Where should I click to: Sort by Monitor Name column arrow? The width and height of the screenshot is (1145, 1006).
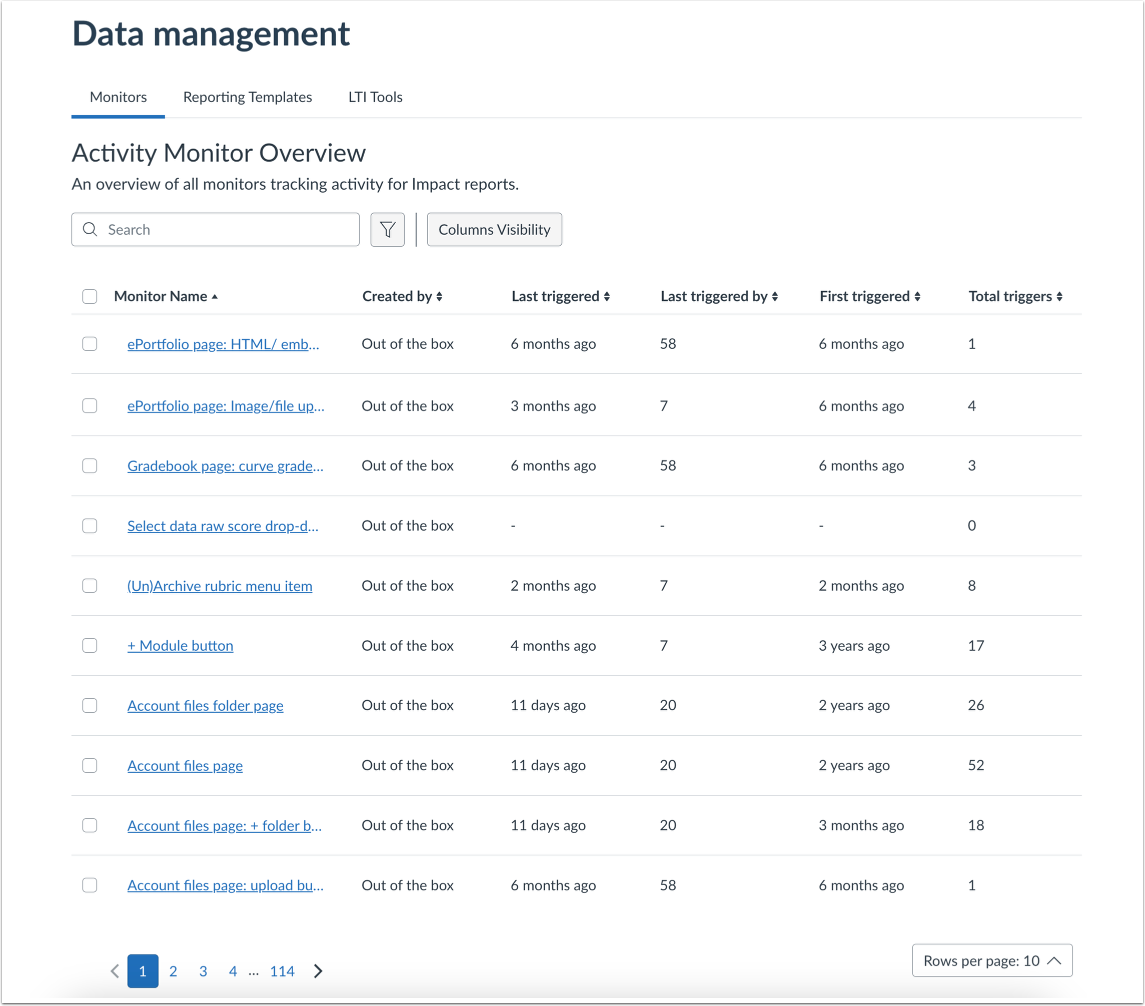pyautogui.click(x=215, y=297)
